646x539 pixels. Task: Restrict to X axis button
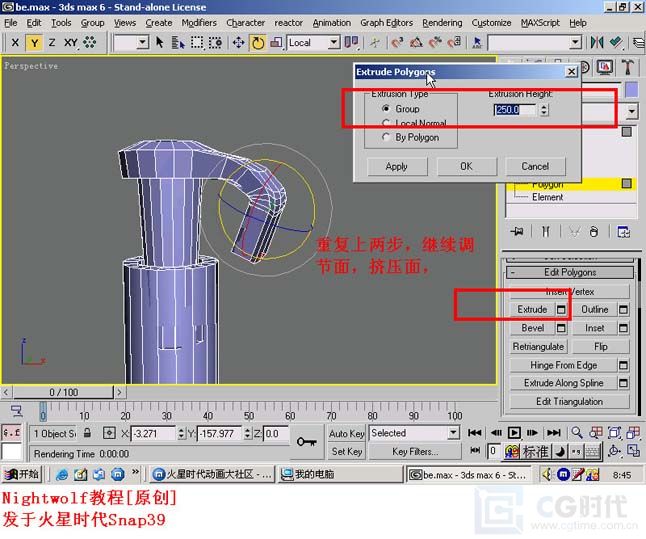(x=15, y=42)
